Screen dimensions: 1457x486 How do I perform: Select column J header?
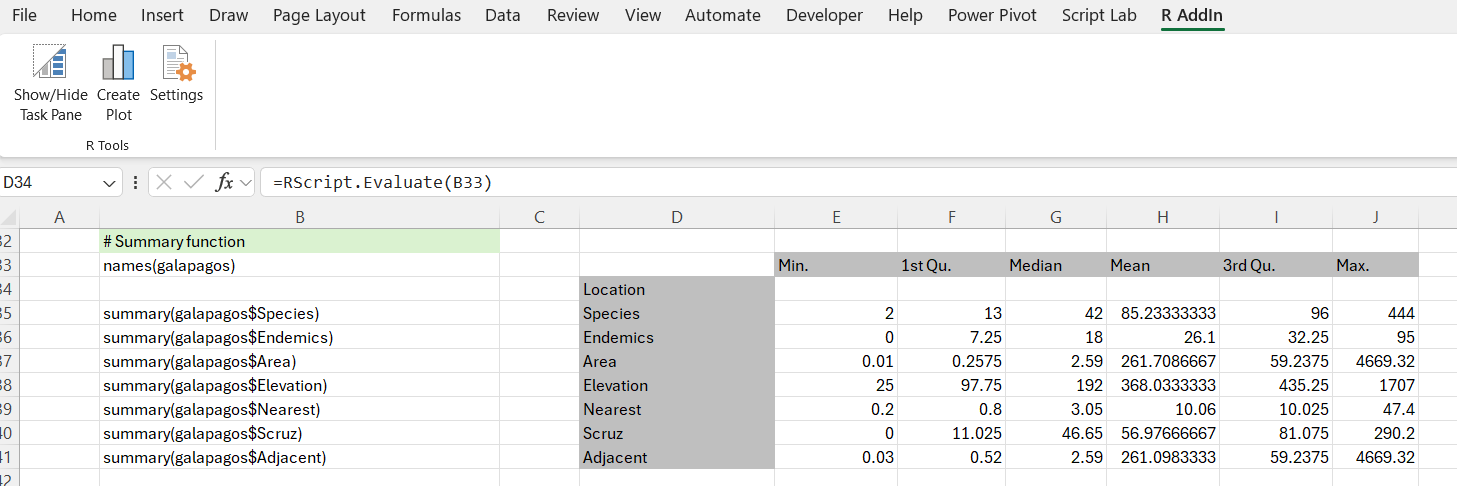(x=1376, y=217)
